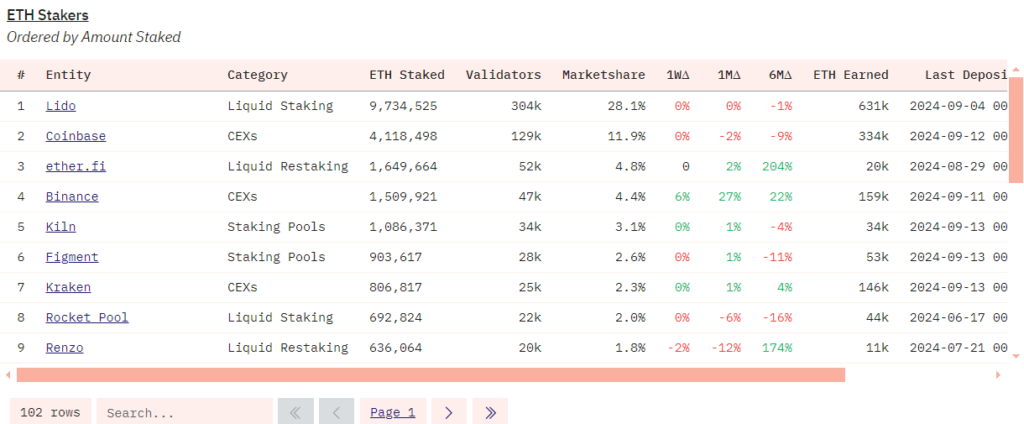Sort by the 6MΔ column header
This screenshot has width=1024, height=424.
[780, 74]
